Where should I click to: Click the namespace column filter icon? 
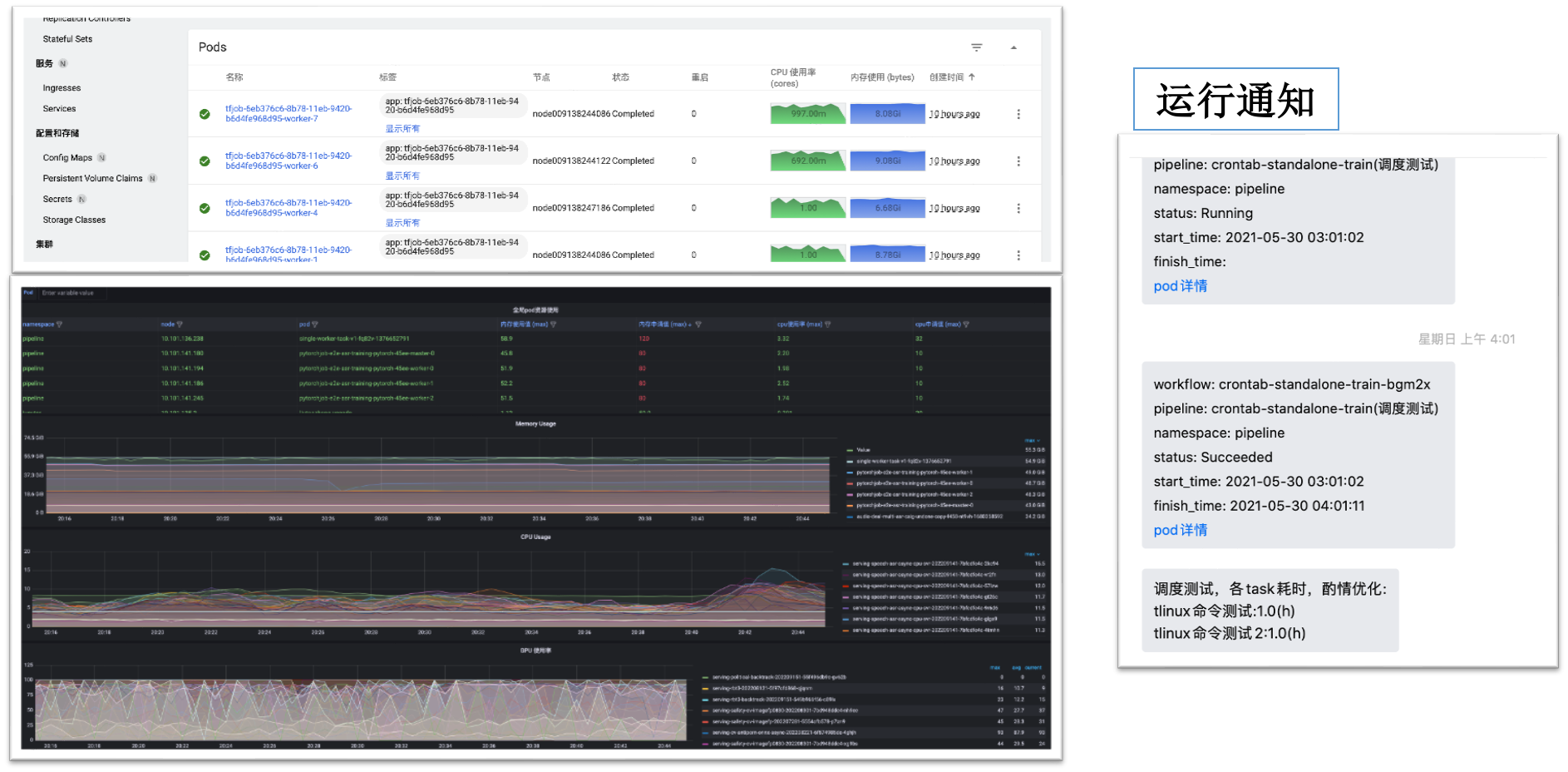pyautogui.click(x=59, y=324)
